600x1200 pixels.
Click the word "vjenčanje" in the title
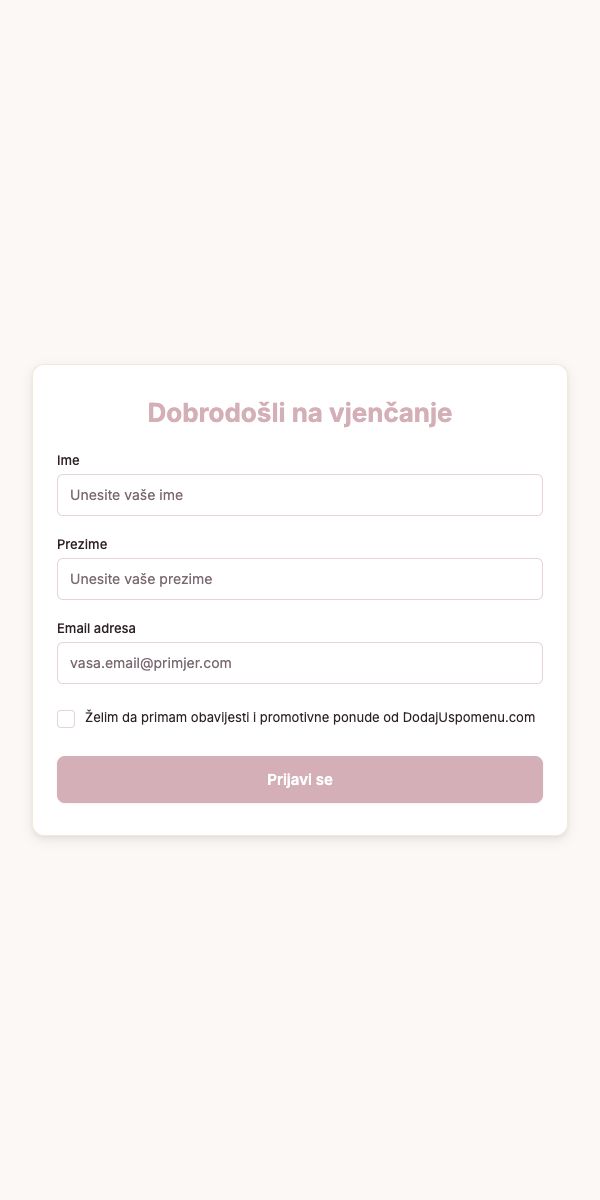pyautogui.click(x=390, y=412)
